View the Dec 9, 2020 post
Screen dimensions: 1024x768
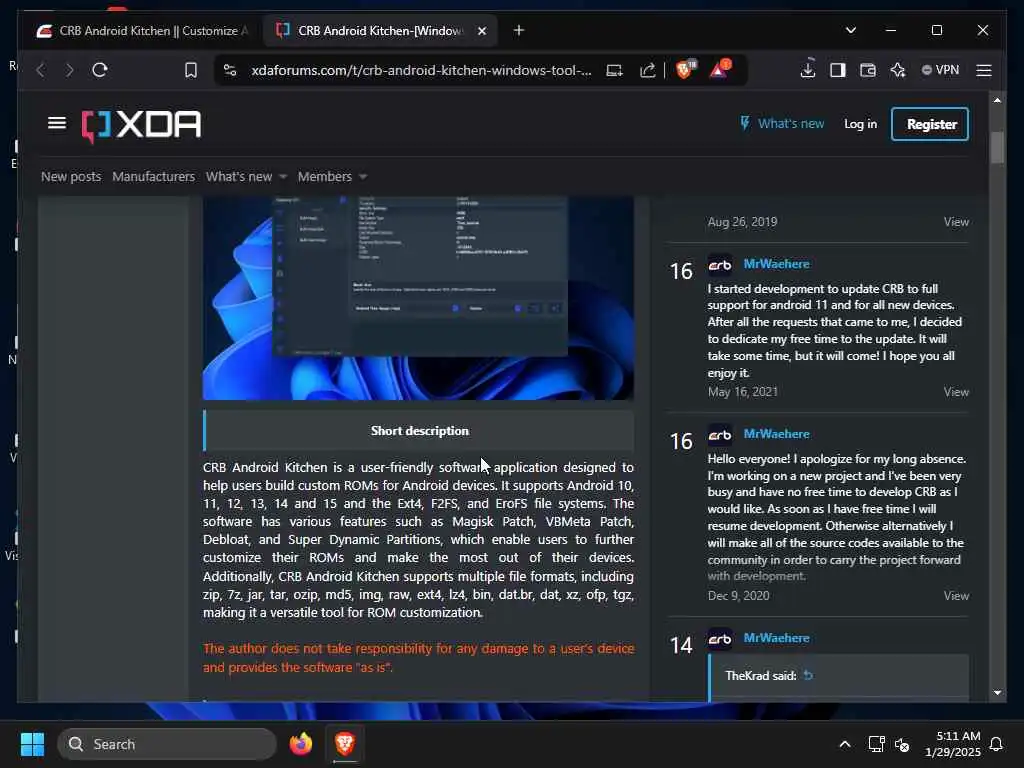956,596
